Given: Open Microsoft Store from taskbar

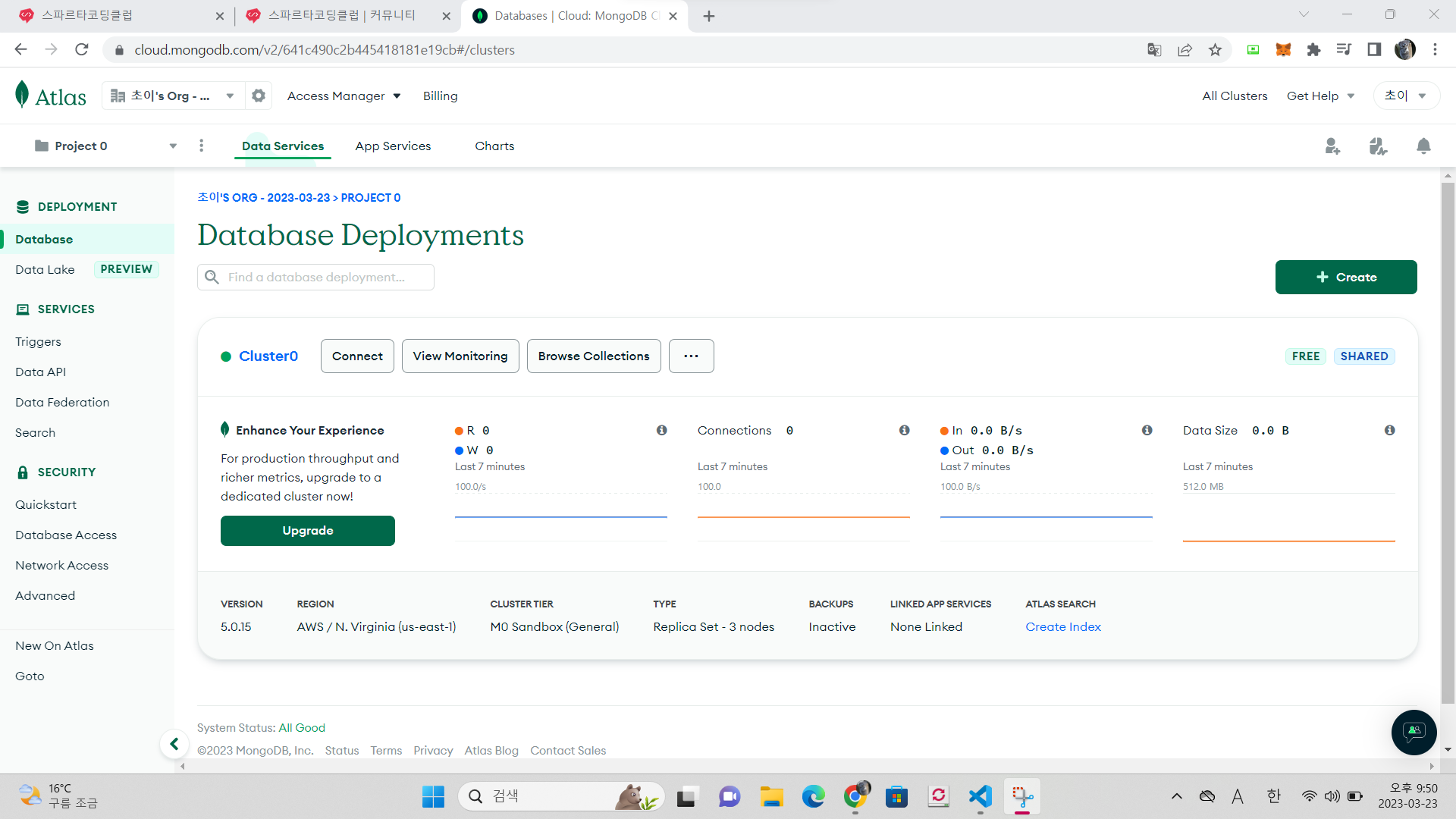Looking at the screenshot, I should [x=896, y=796].
